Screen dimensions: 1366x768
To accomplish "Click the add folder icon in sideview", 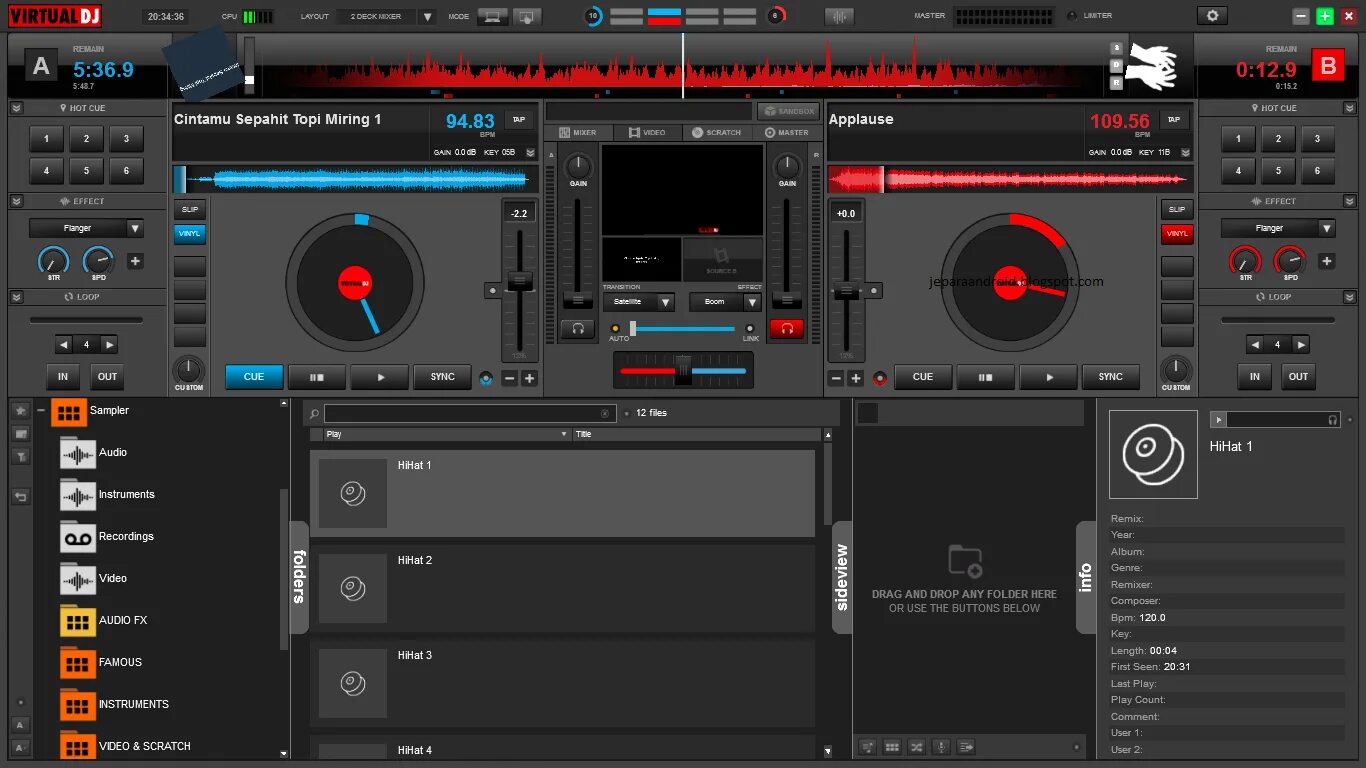I will tap(965, 561).
